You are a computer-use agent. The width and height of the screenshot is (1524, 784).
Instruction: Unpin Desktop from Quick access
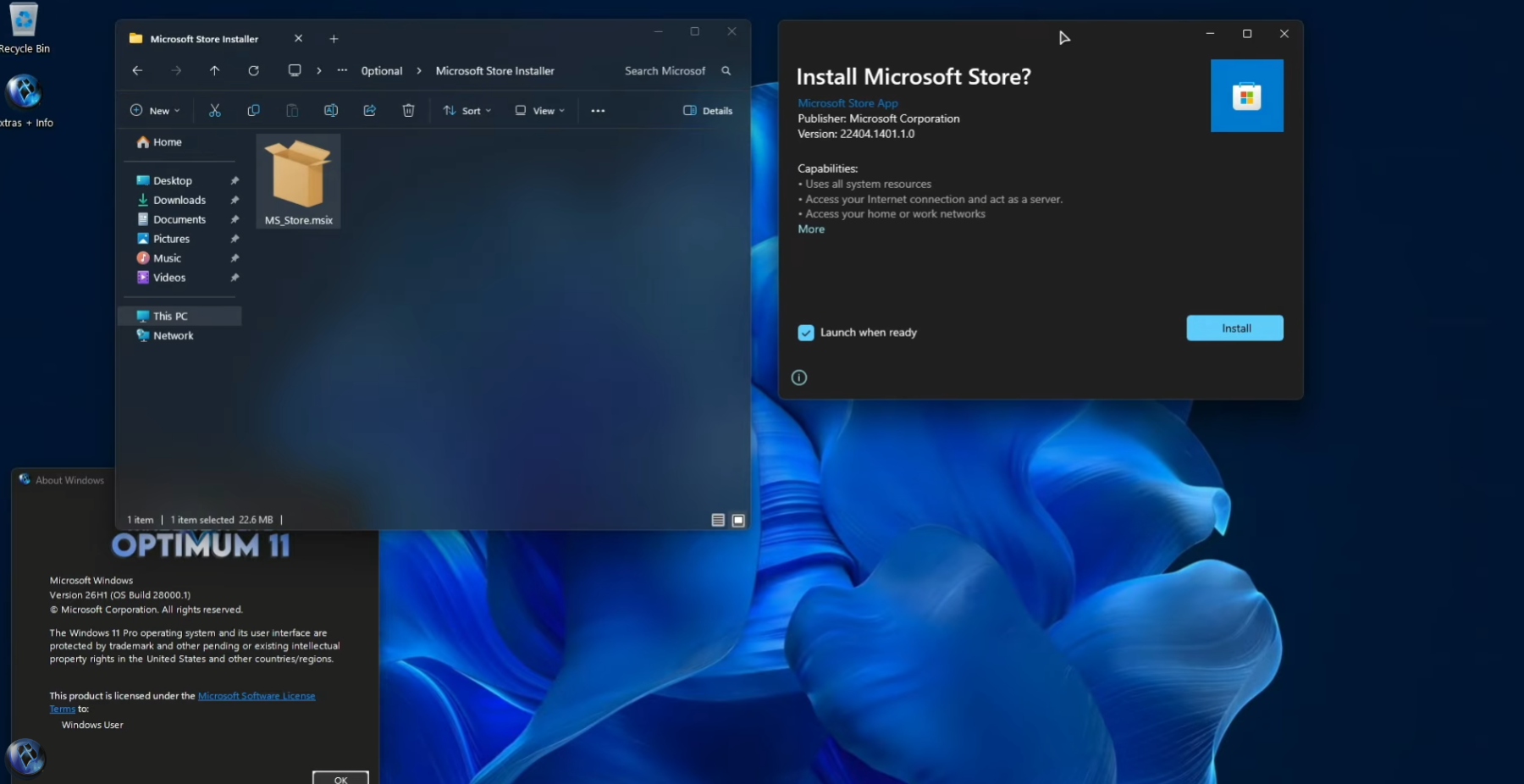tap(235, 181)
